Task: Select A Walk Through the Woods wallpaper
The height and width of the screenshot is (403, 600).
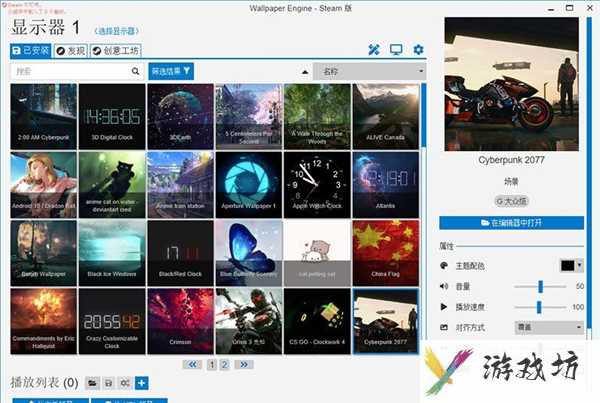Action: click(x=317, y=116)
